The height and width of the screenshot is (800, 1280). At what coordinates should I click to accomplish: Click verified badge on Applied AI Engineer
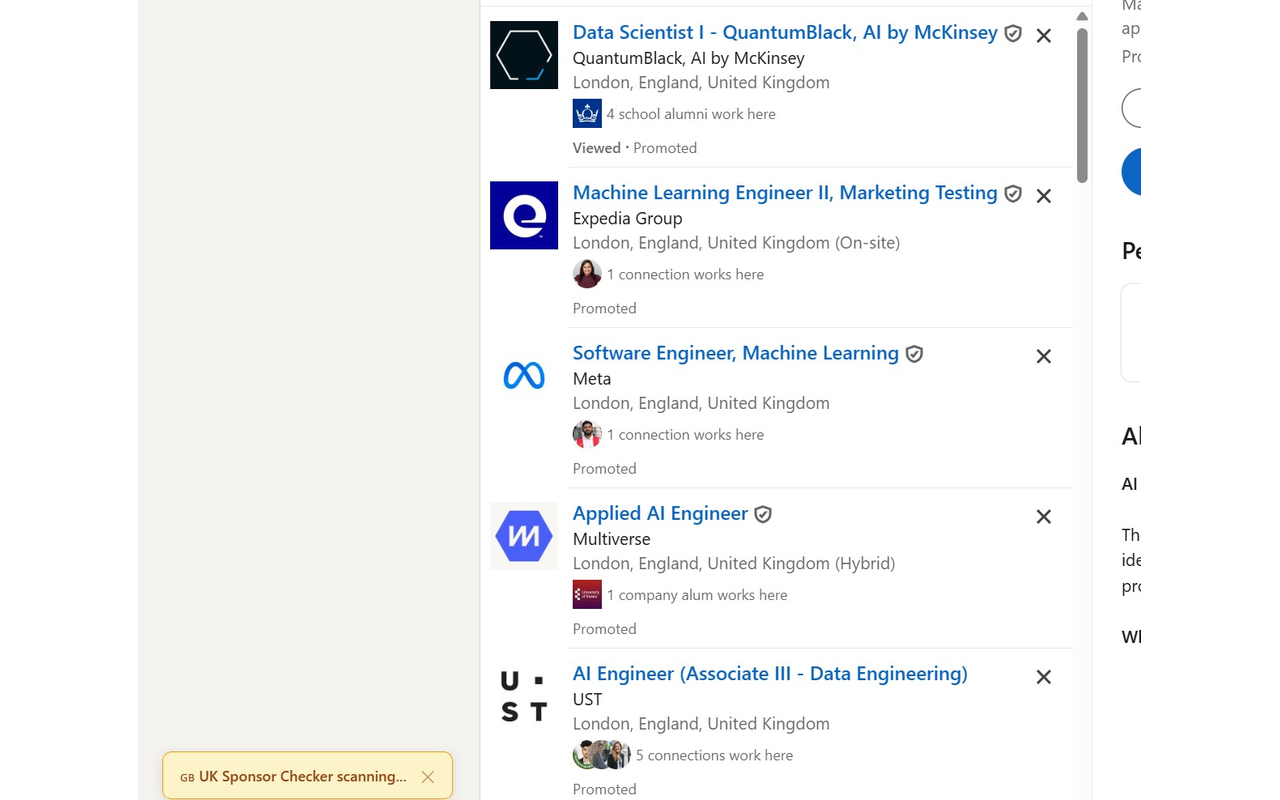click(763, 514)
